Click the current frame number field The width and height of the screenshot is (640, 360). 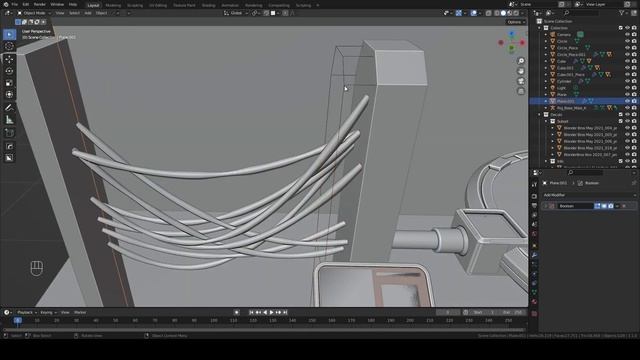[448, 312]
